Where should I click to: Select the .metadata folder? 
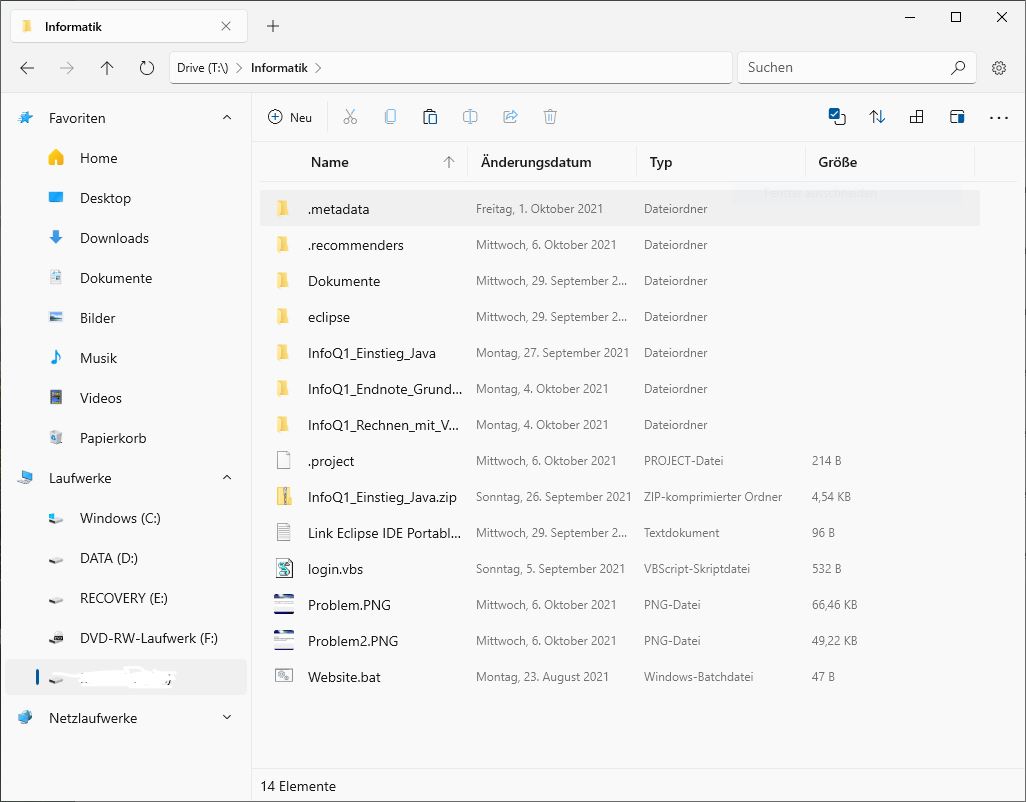[x=620, y=209]
